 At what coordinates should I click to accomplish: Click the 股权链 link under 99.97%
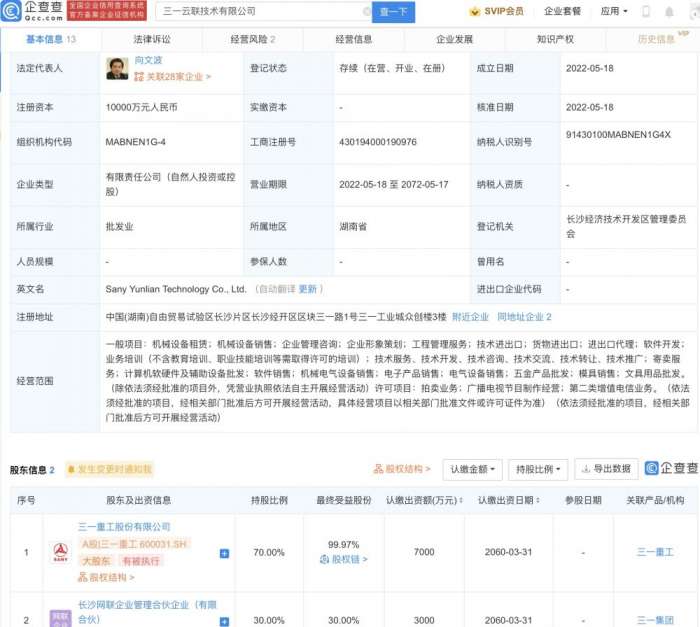349,560
